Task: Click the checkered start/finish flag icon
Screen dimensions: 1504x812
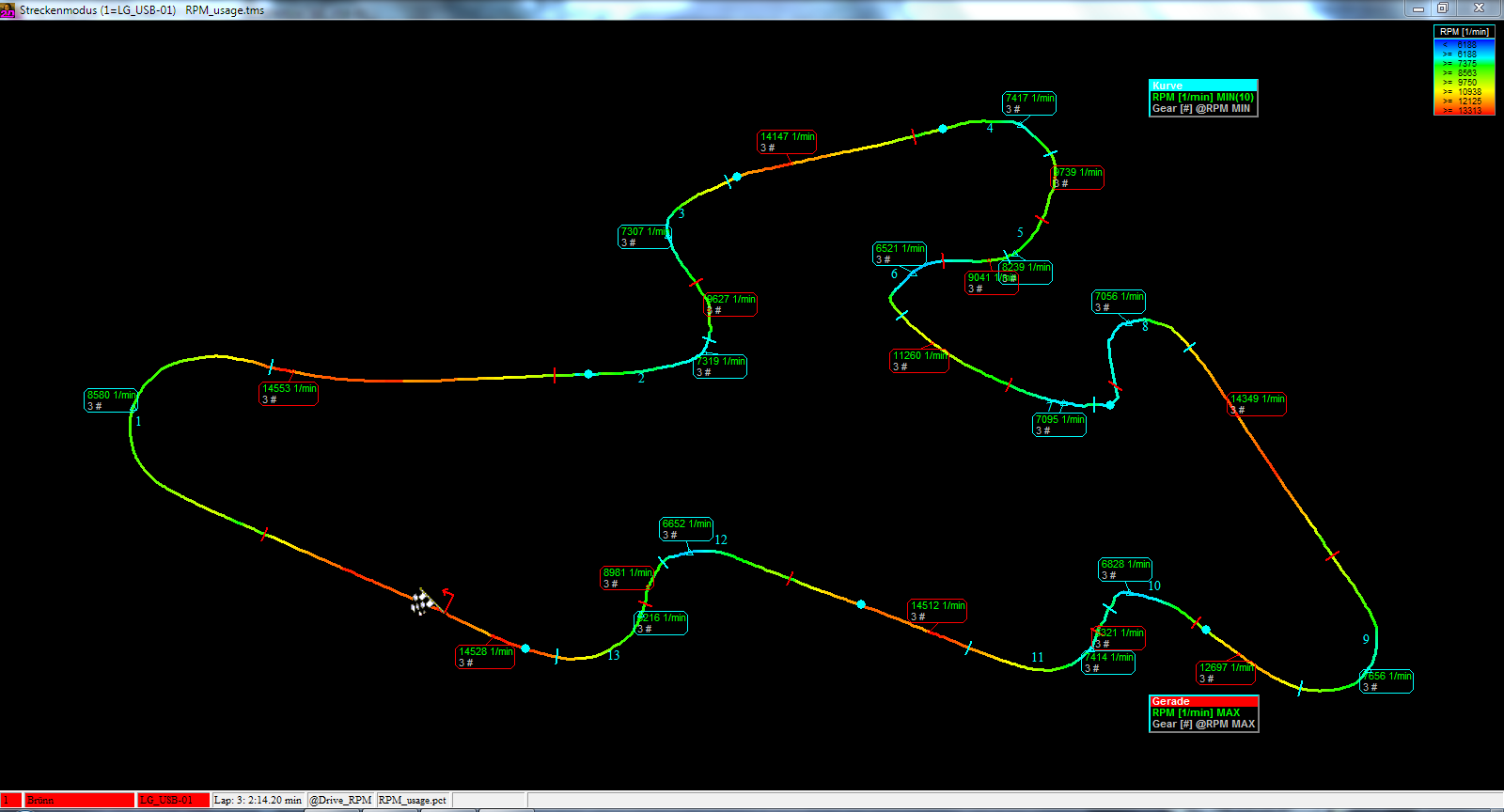Action: pos(421,602)
